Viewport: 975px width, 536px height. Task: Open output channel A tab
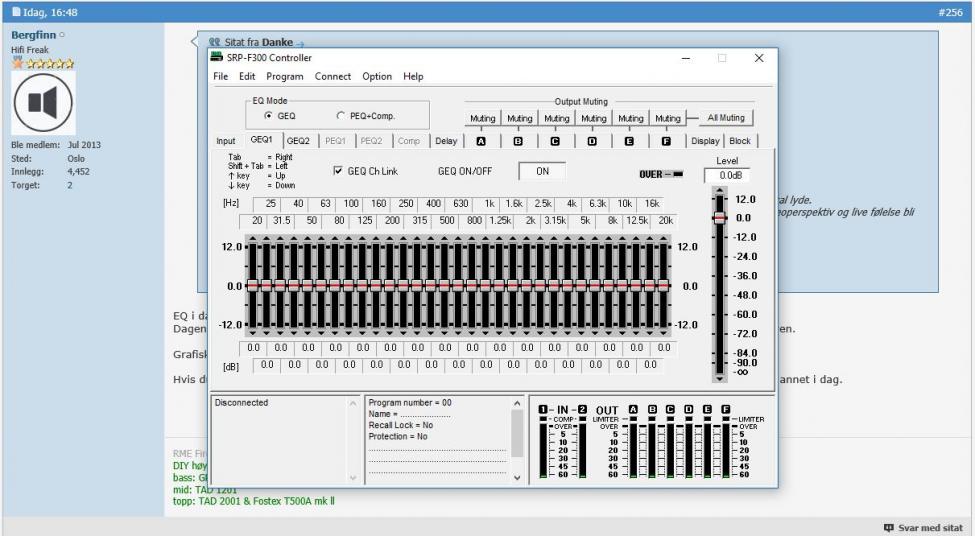pos(481,141)
